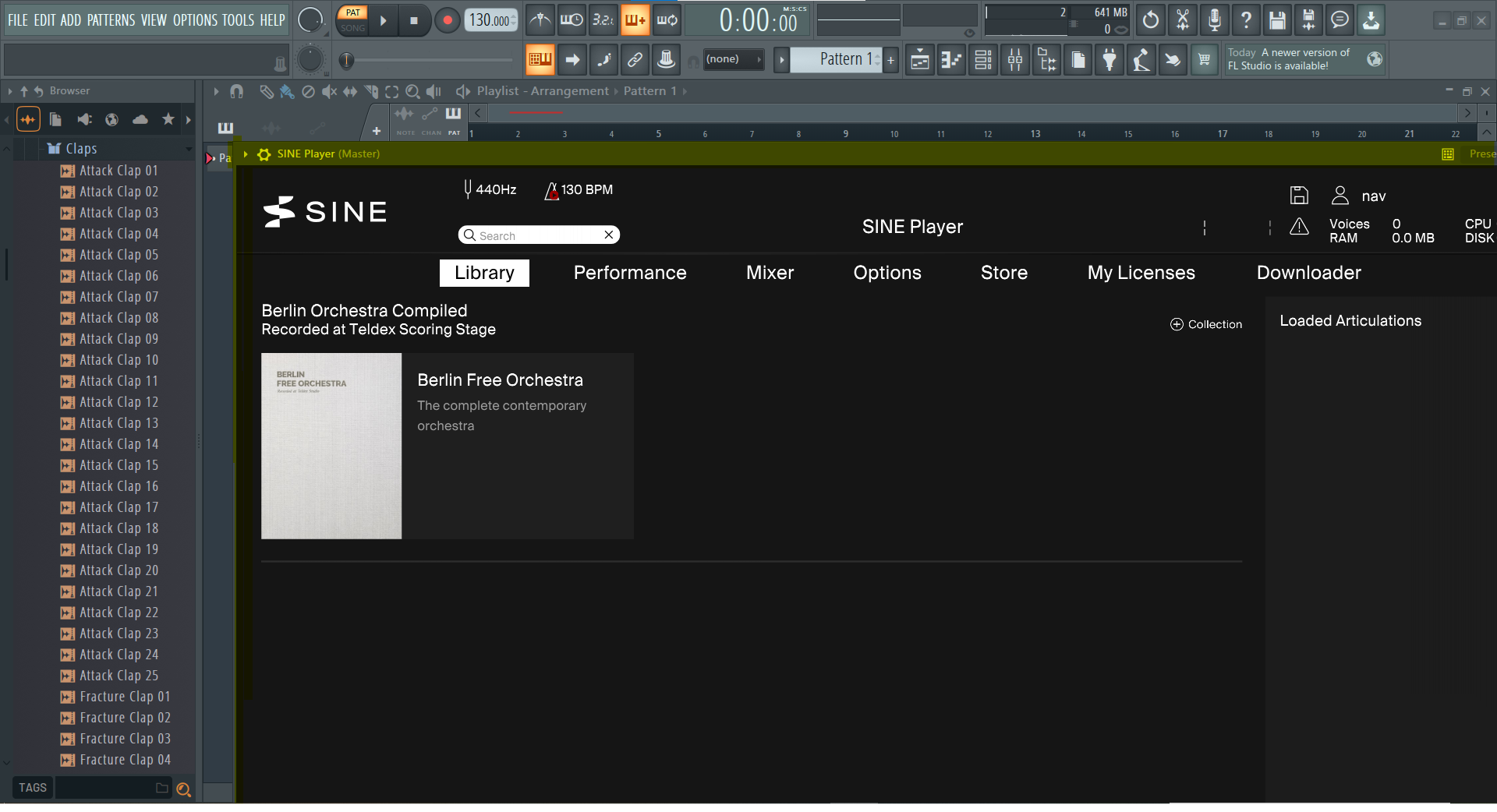Open the Mixer toolbar icon
The height and width of the screenshot is (812, 1497).
(1015, 59)
